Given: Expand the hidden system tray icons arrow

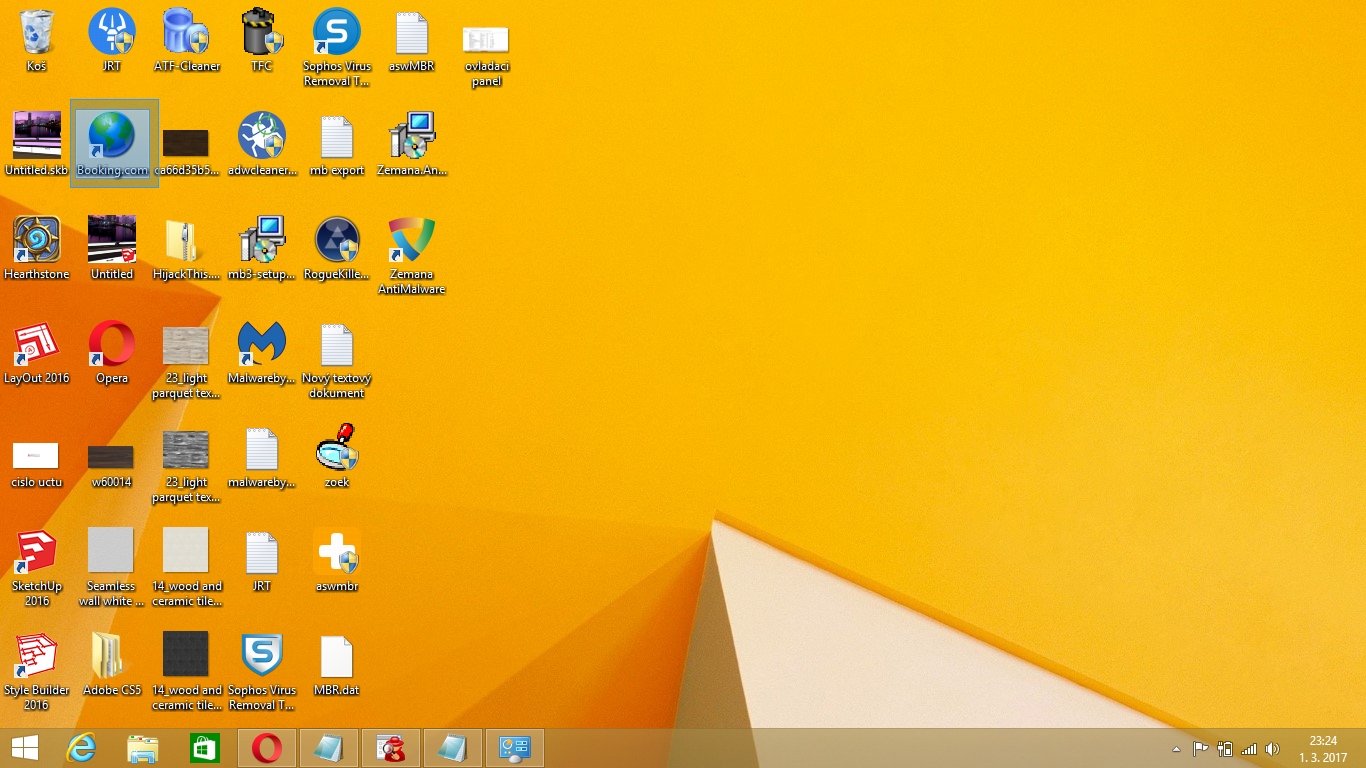Looking at the screenshot, I should tap(1176, 749).
